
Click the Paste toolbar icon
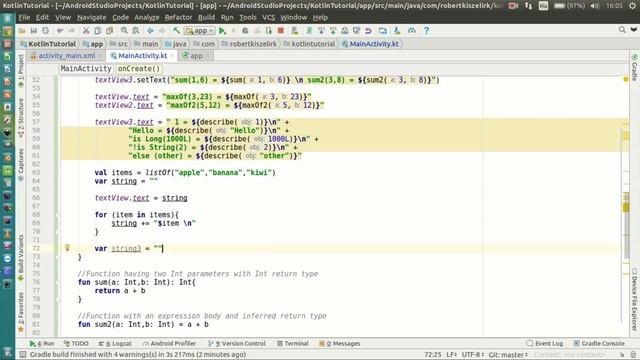click(109, 31)
